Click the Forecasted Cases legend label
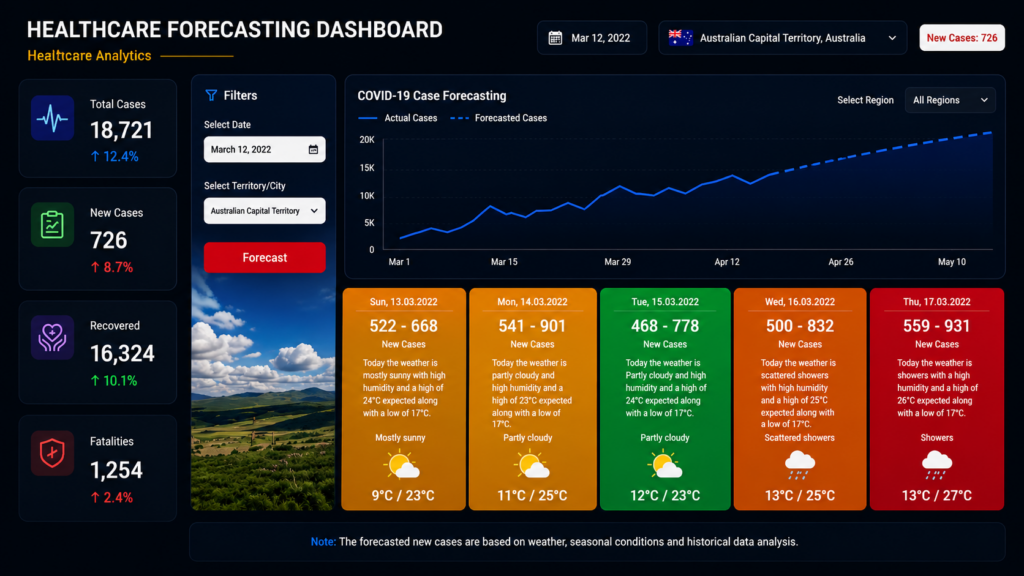This screenshot has width=1024, height=576. pyautogui.click(x=511, y=118)
